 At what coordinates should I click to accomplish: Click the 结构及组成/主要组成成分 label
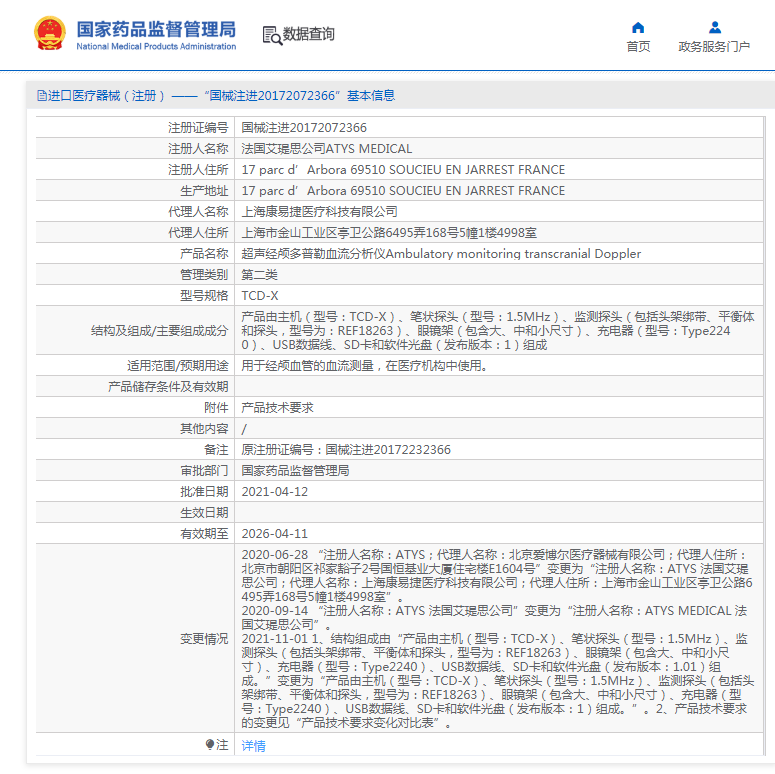tap(160, 331)
